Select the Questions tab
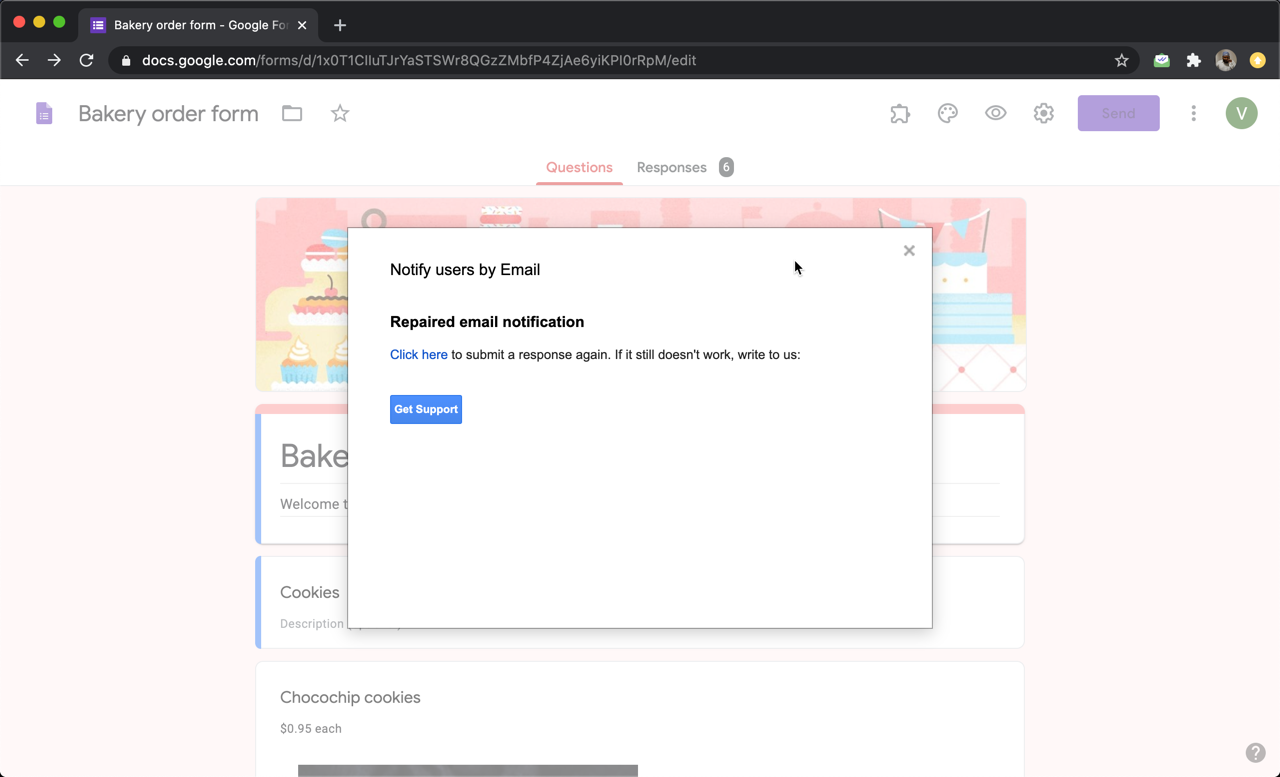The image size is (1280, 777). [x=579, y=167]
